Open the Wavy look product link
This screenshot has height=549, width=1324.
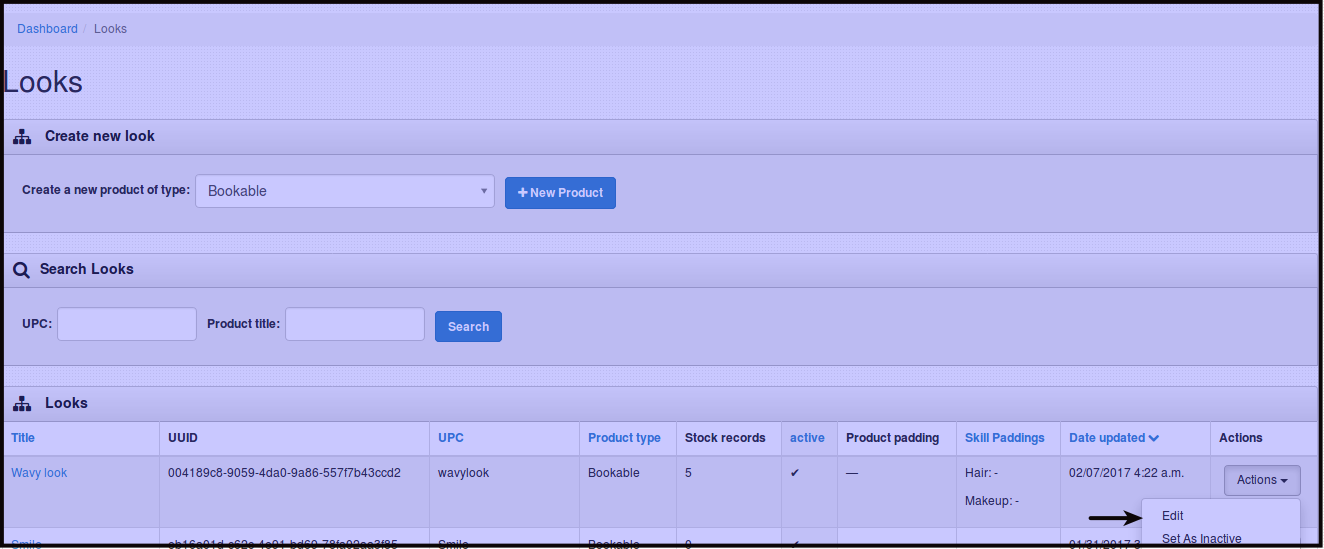pos(39,473)
